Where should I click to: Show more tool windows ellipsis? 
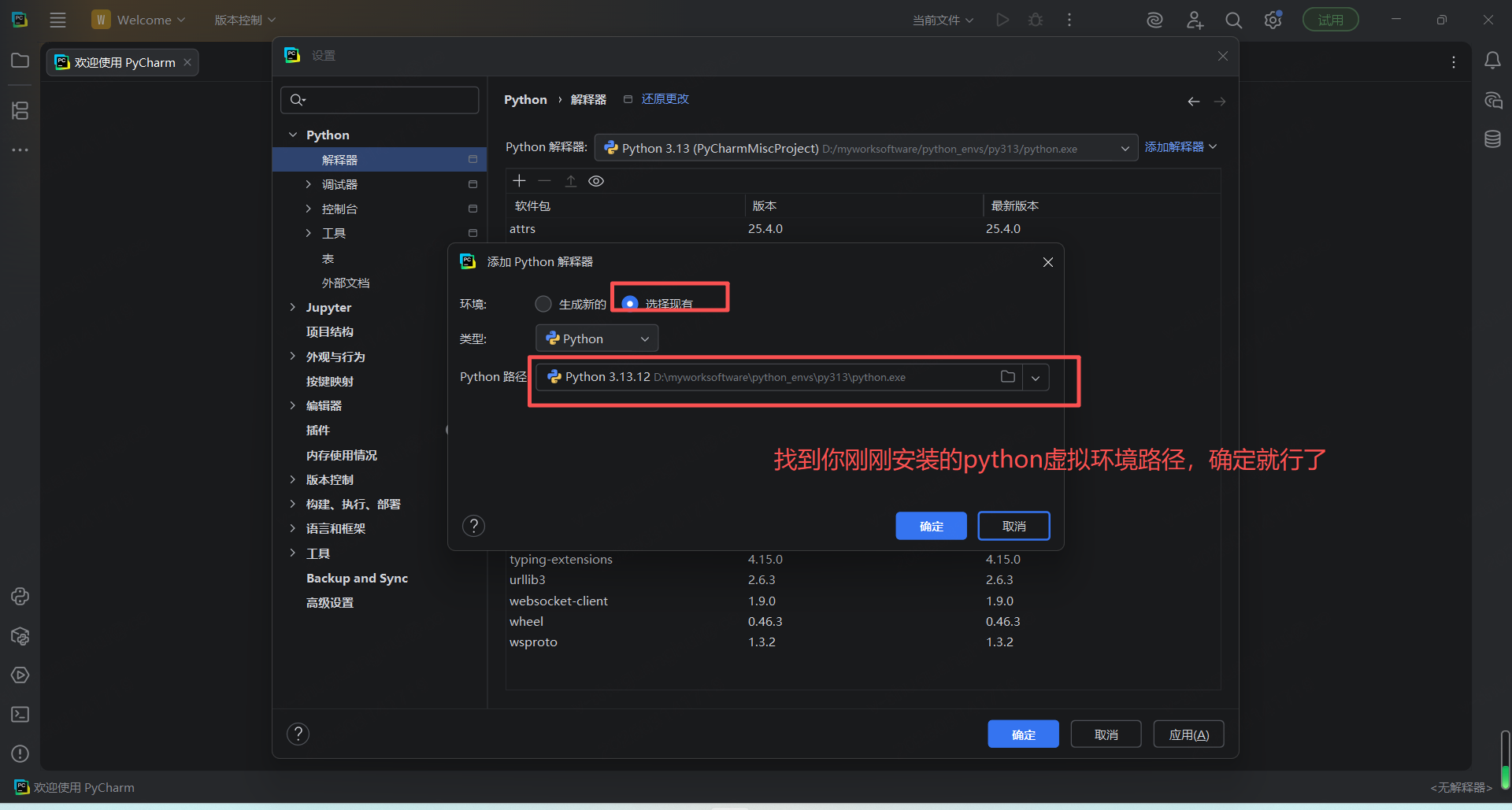[x=20, y=150]
